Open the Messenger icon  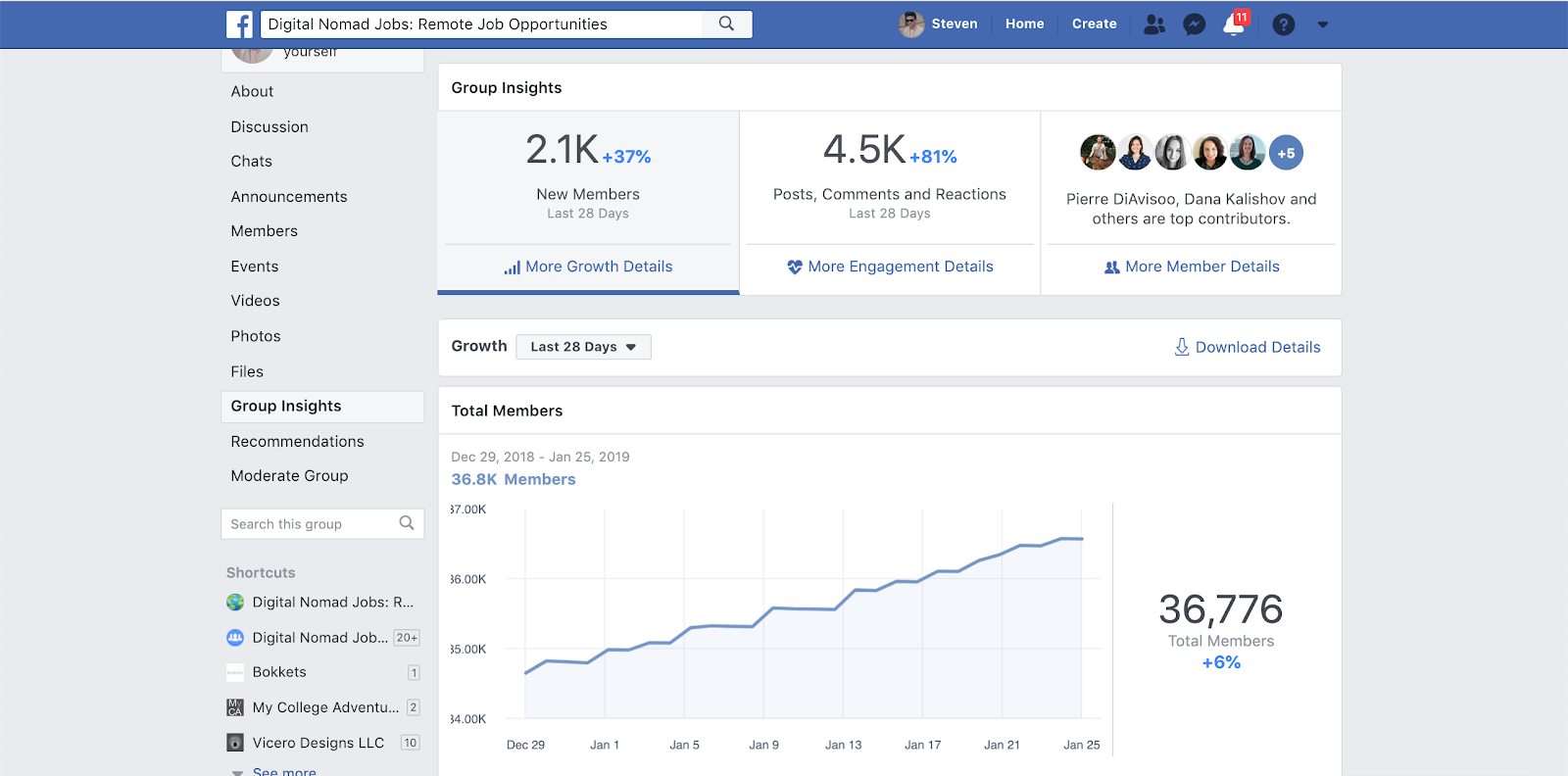coord(1194,24)
